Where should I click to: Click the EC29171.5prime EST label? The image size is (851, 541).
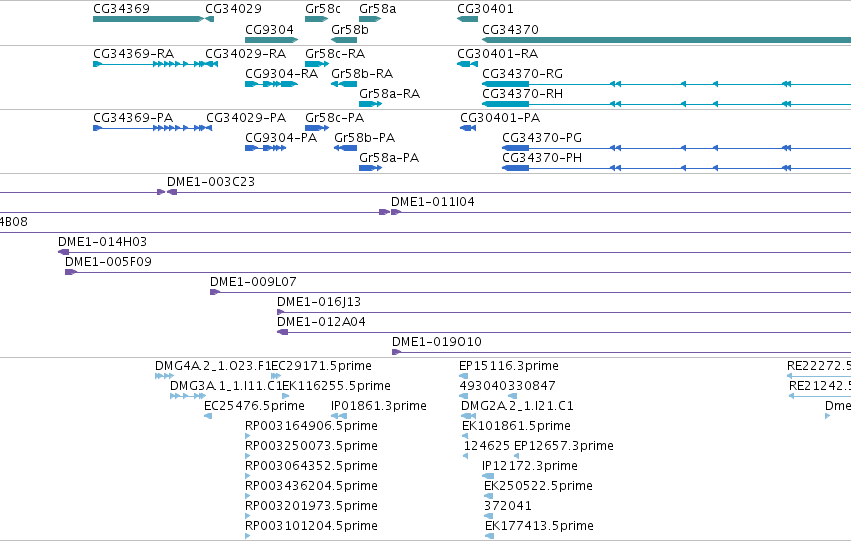pos(321,366)
